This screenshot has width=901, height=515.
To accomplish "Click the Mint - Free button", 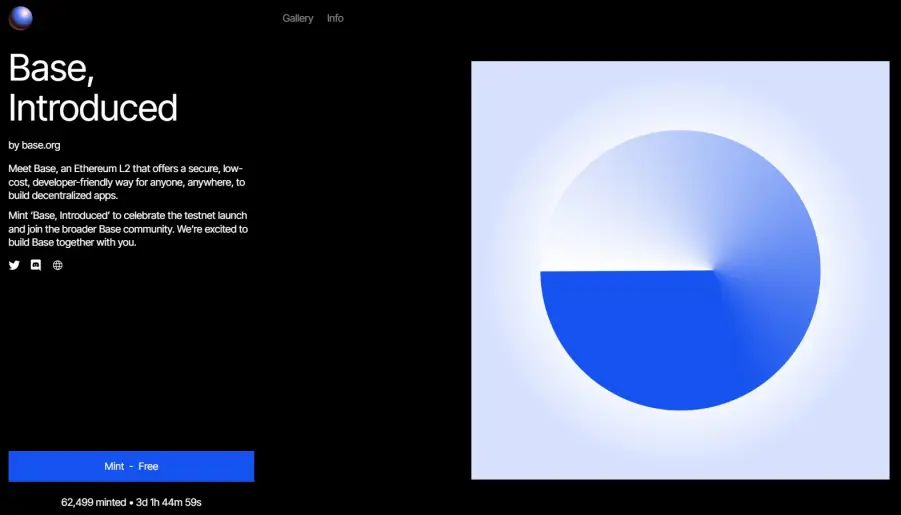I will click(131, 466).
